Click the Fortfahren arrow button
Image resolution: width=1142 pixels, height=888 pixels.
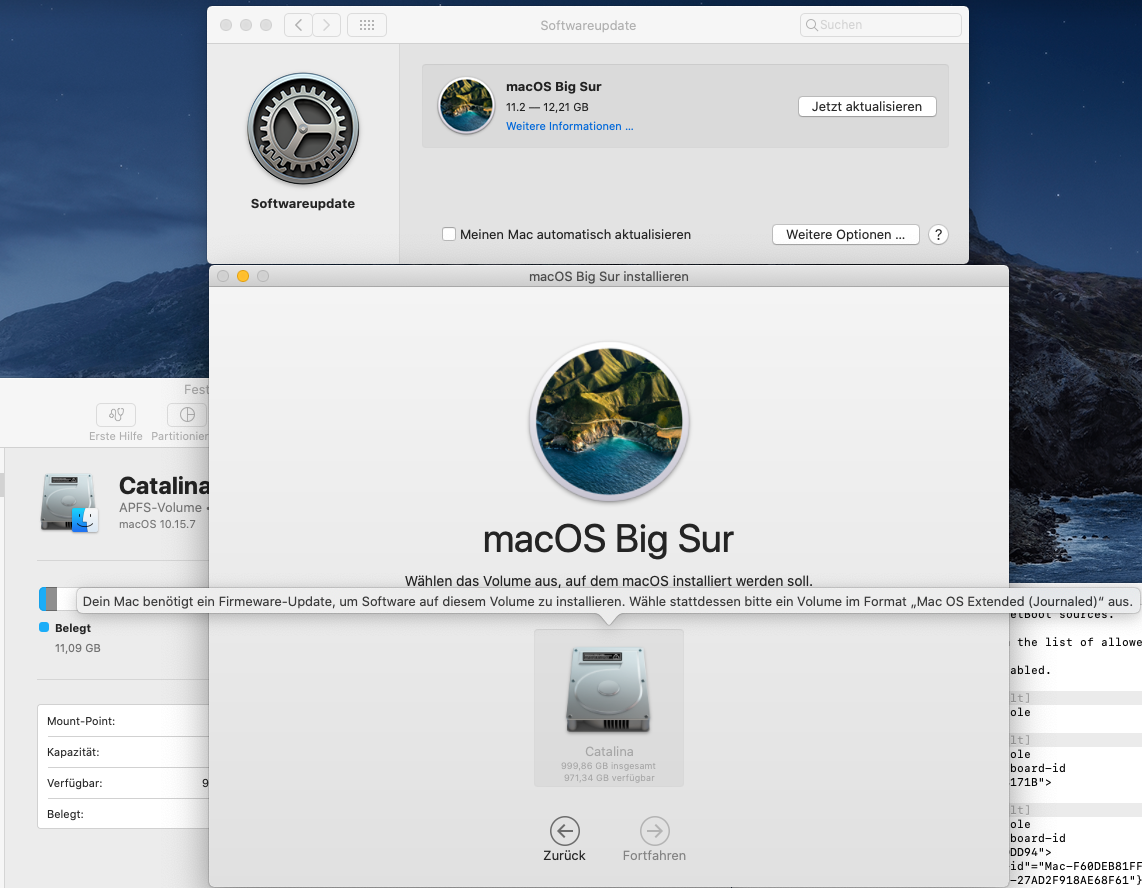pyautogui.click(x=655, y=830)
